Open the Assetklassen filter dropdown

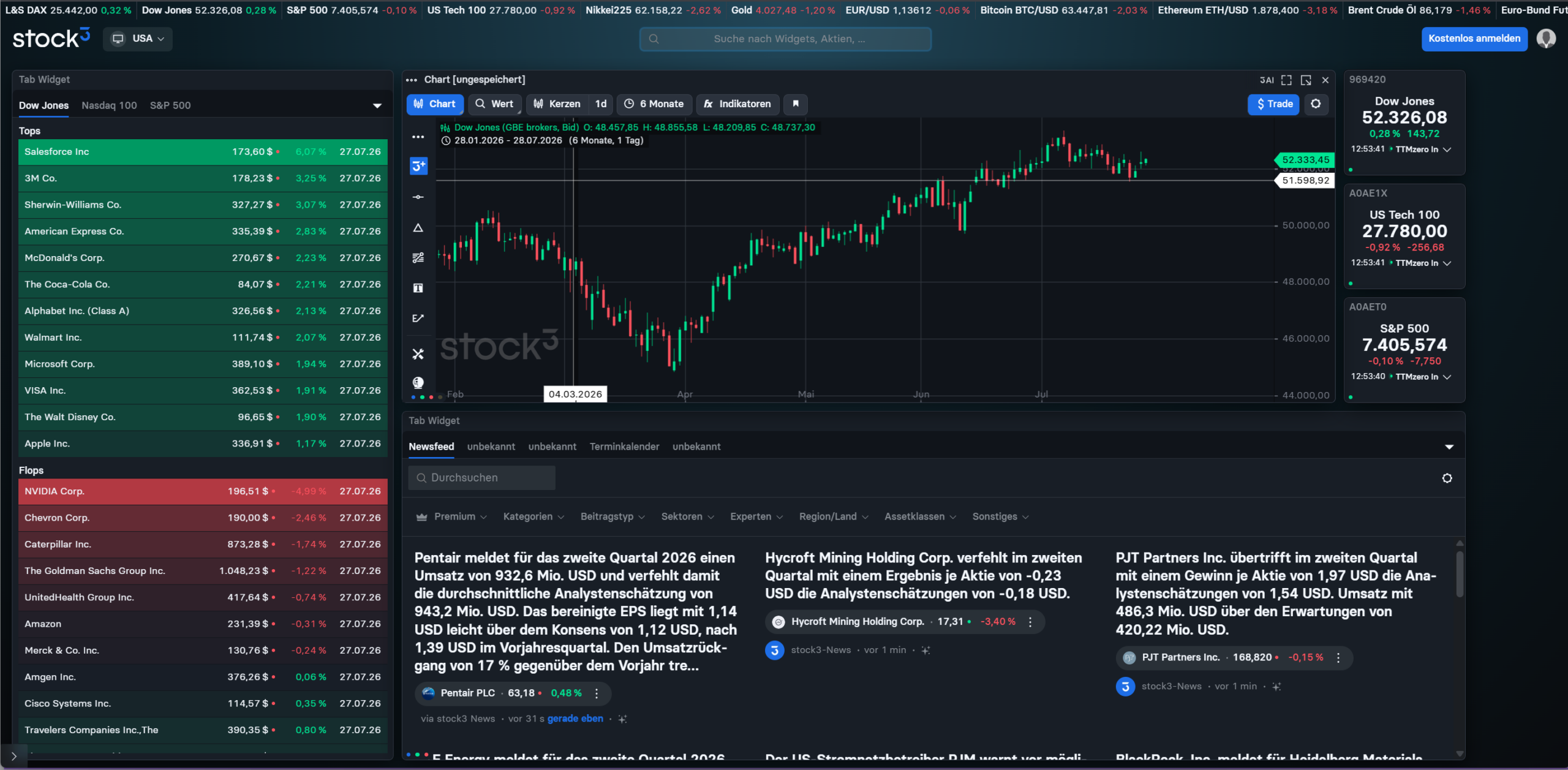click(x=920, y=517)
